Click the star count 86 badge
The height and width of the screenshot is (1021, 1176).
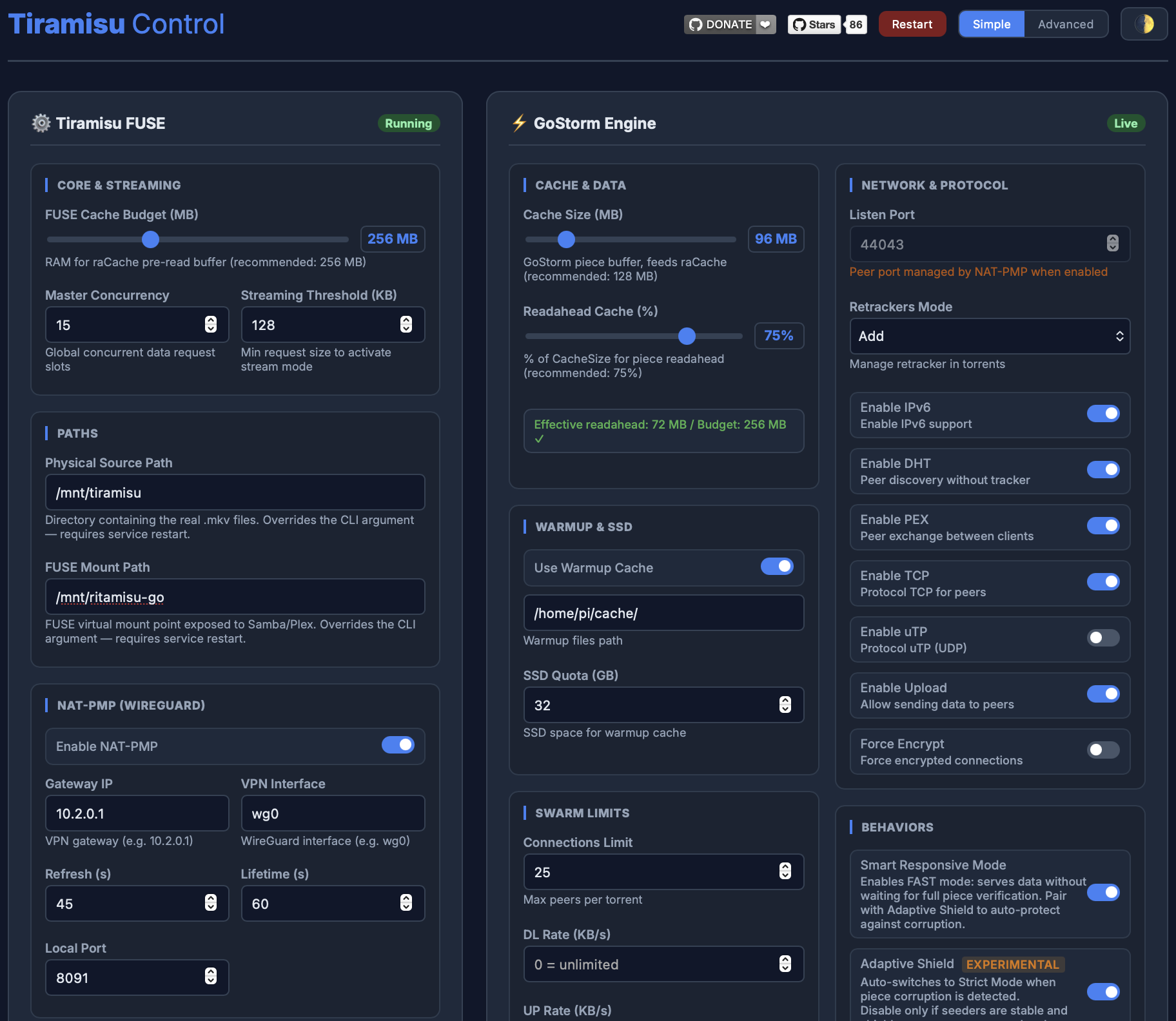click(856, 24)
